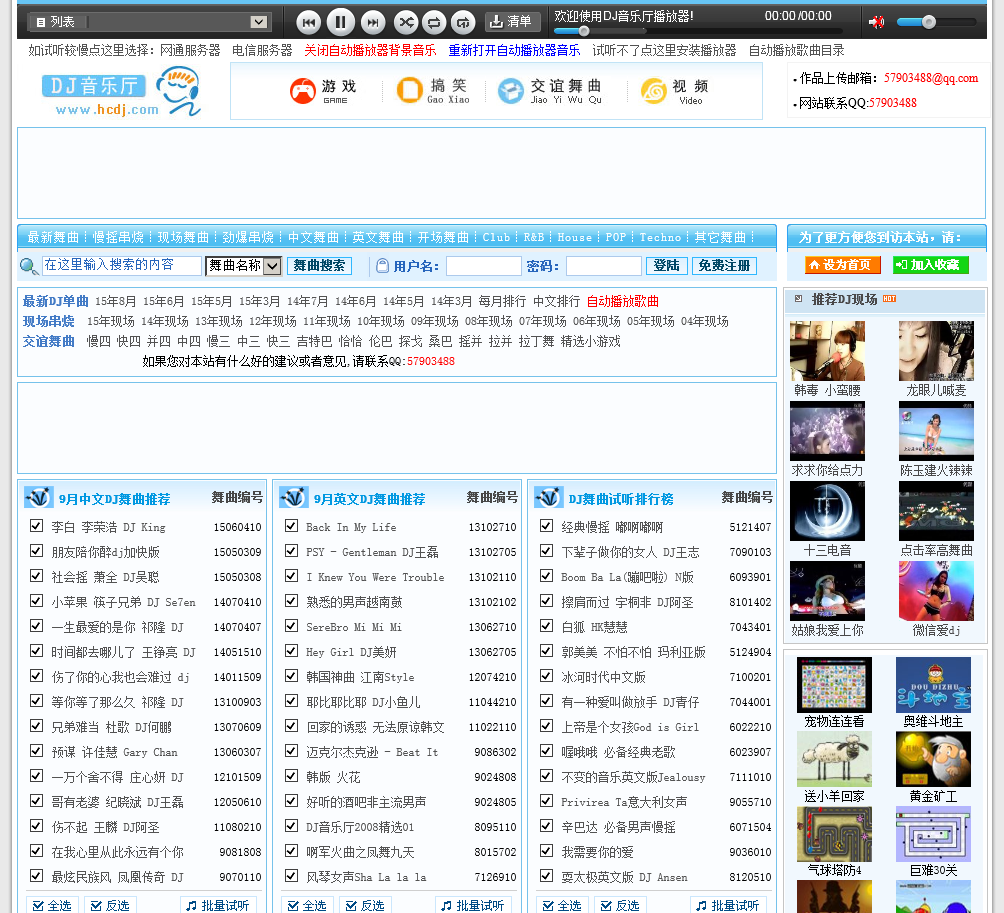The width and height of the screenshot is (1004, 913).
Task: Click the 密码 password field
Action: pos(604,266)
